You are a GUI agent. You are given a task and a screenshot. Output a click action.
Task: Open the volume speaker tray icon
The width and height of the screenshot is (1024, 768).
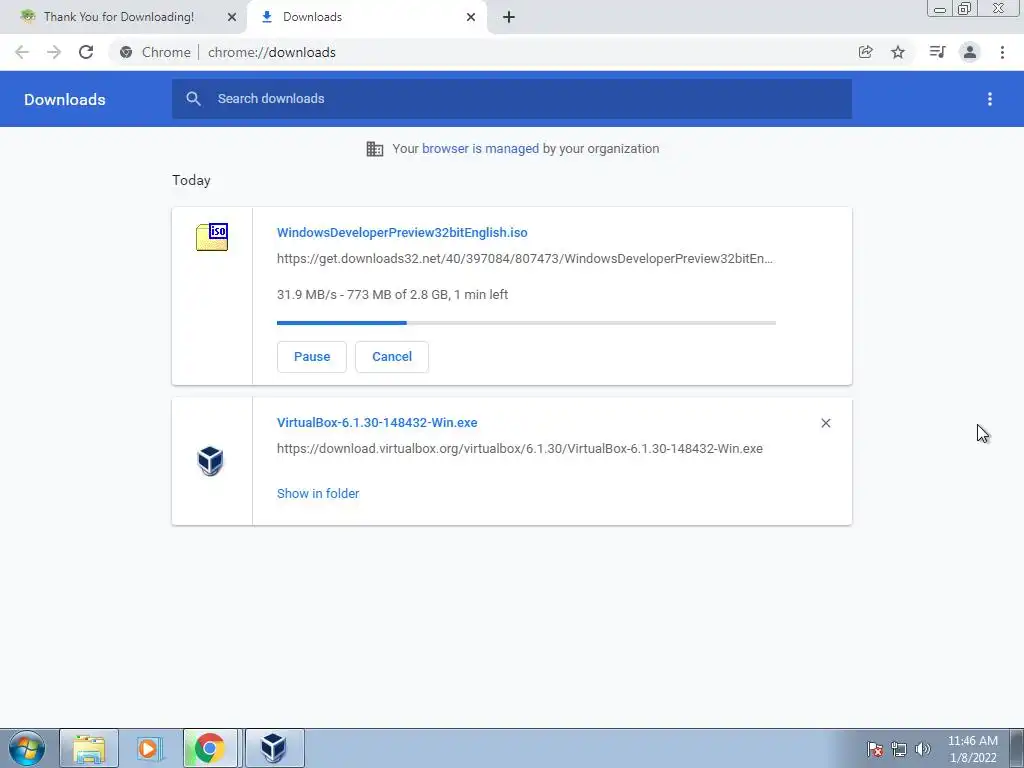pos(923,749)
